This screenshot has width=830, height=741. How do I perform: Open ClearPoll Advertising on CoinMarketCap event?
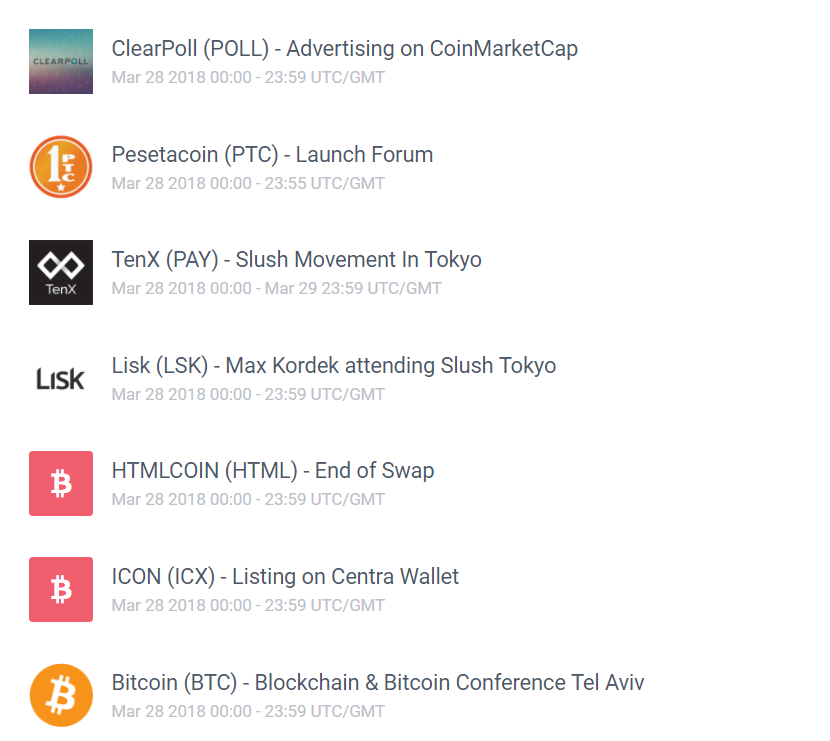(344, 48)
